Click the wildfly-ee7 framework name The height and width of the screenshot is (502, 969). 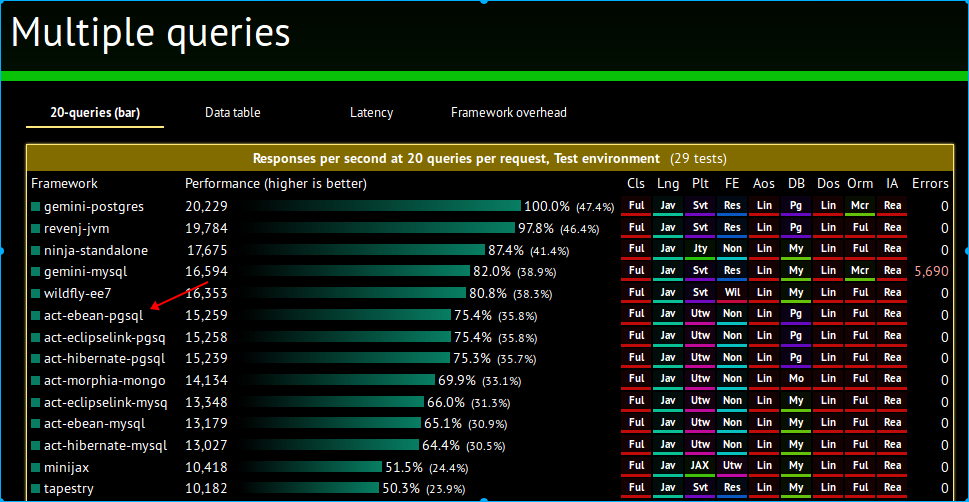pyautogui.click(x=77, y=293)
